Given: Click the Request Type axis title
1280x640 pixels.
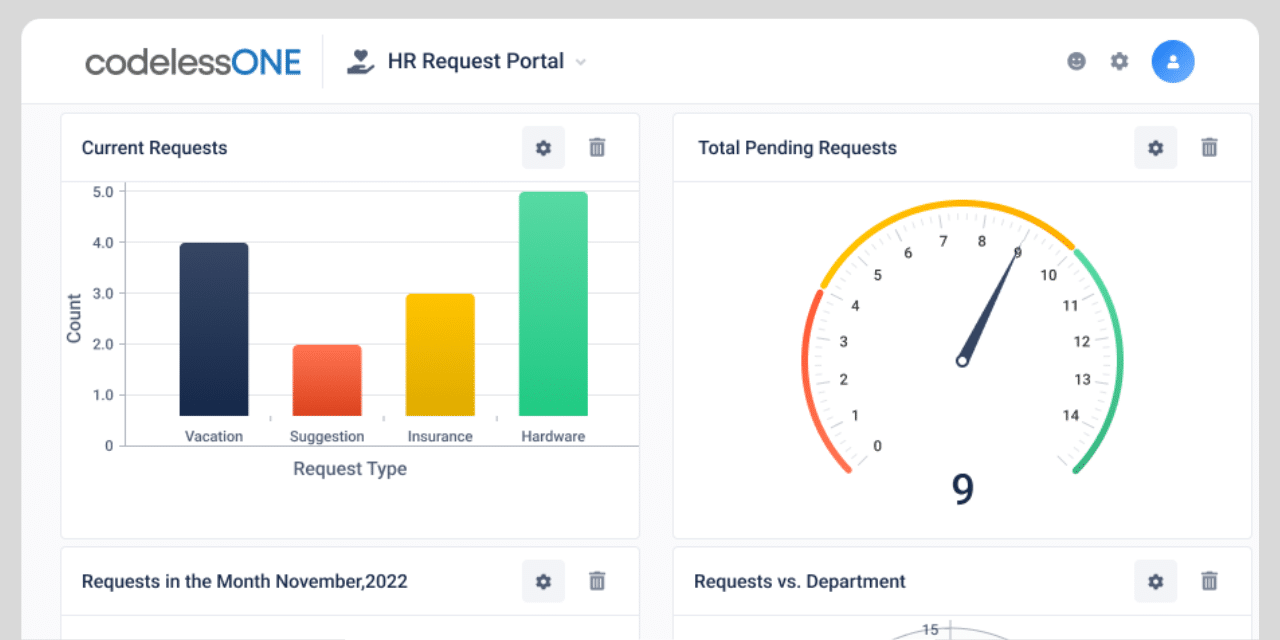Looking at the screenshot, I should point(350,468).
